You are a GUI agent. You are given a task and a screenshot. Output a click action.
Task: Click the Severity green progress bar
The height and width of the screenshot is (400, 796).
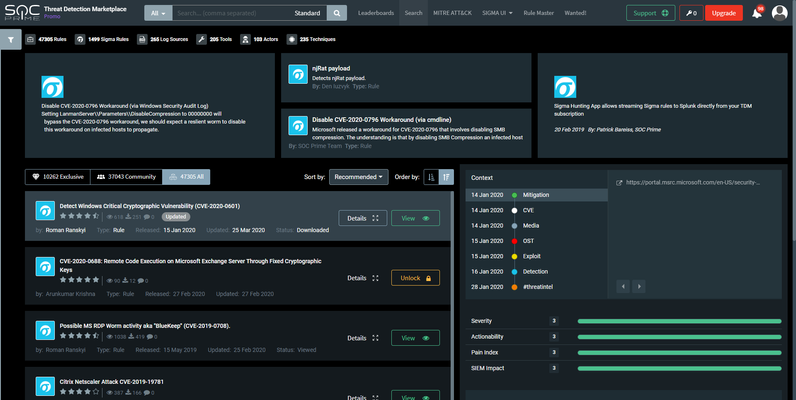pyautogui.click(x=679, y=321)
